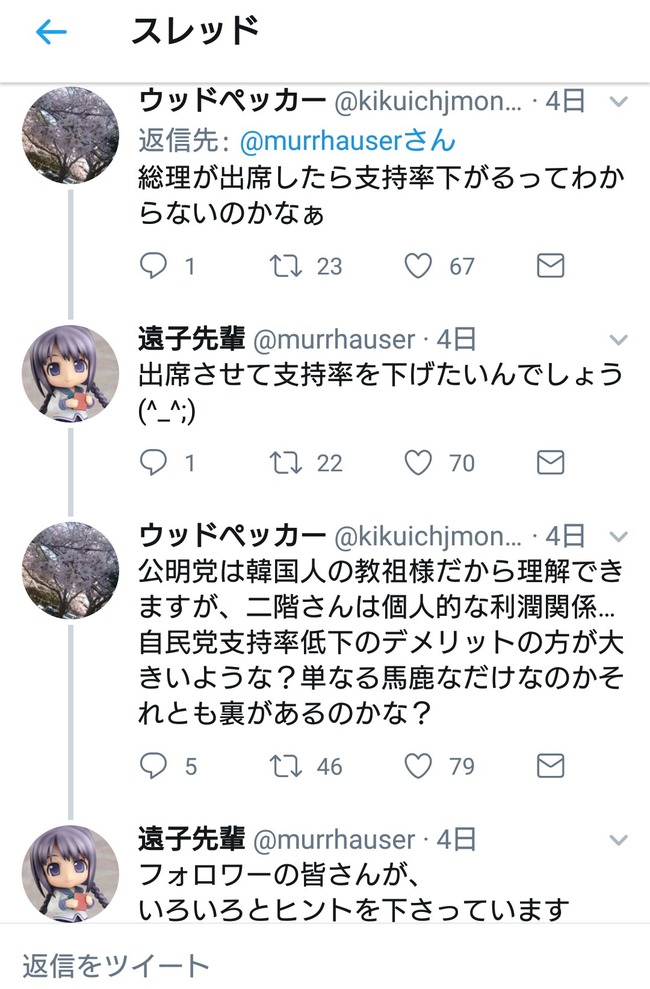Reply to first ウッドペッカー tweet
This screenshot has height=989, width=650.
click(153, 266)
